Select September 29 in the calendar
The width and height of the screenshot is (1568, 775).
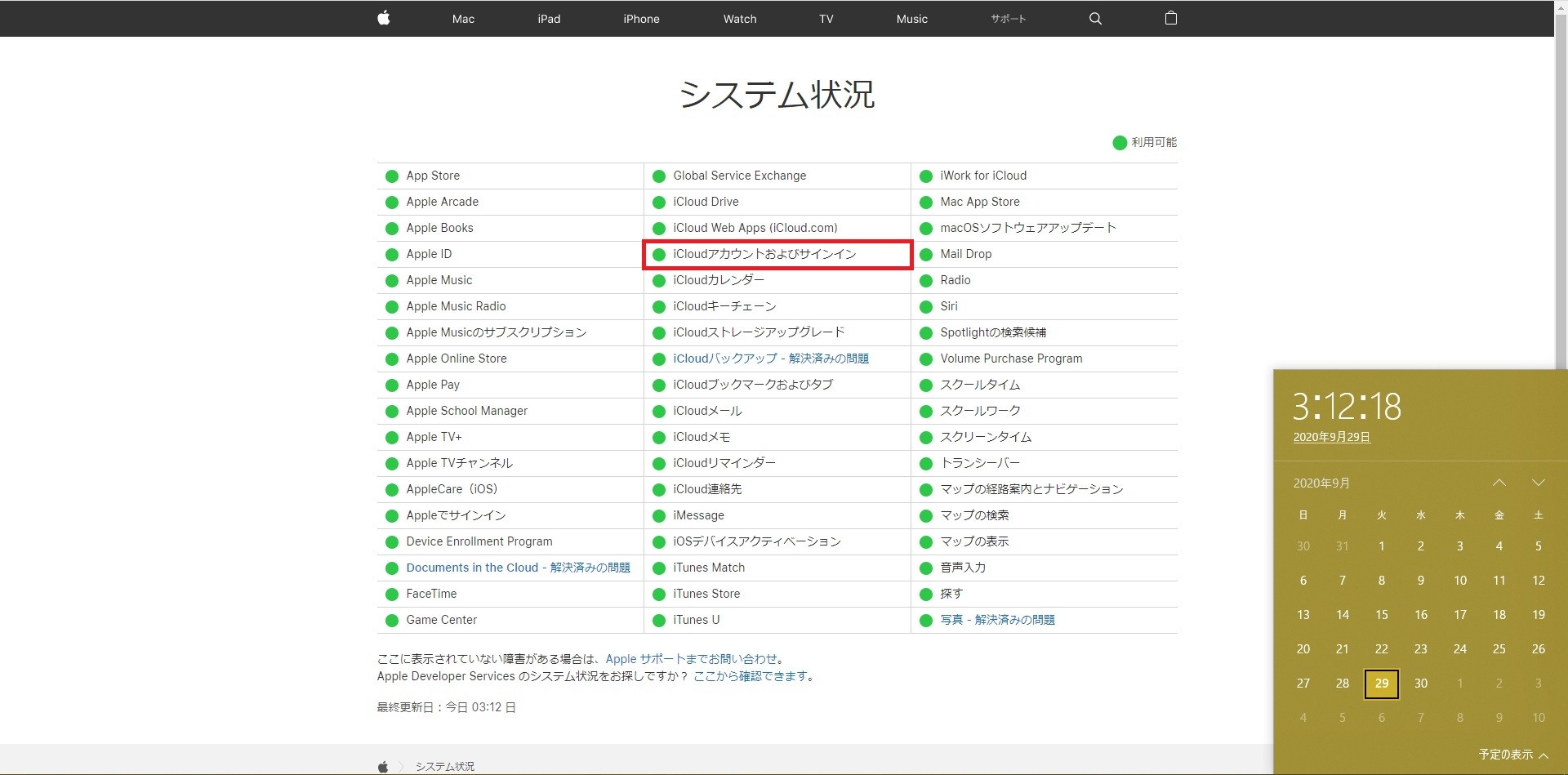[x=1382, y=684]
